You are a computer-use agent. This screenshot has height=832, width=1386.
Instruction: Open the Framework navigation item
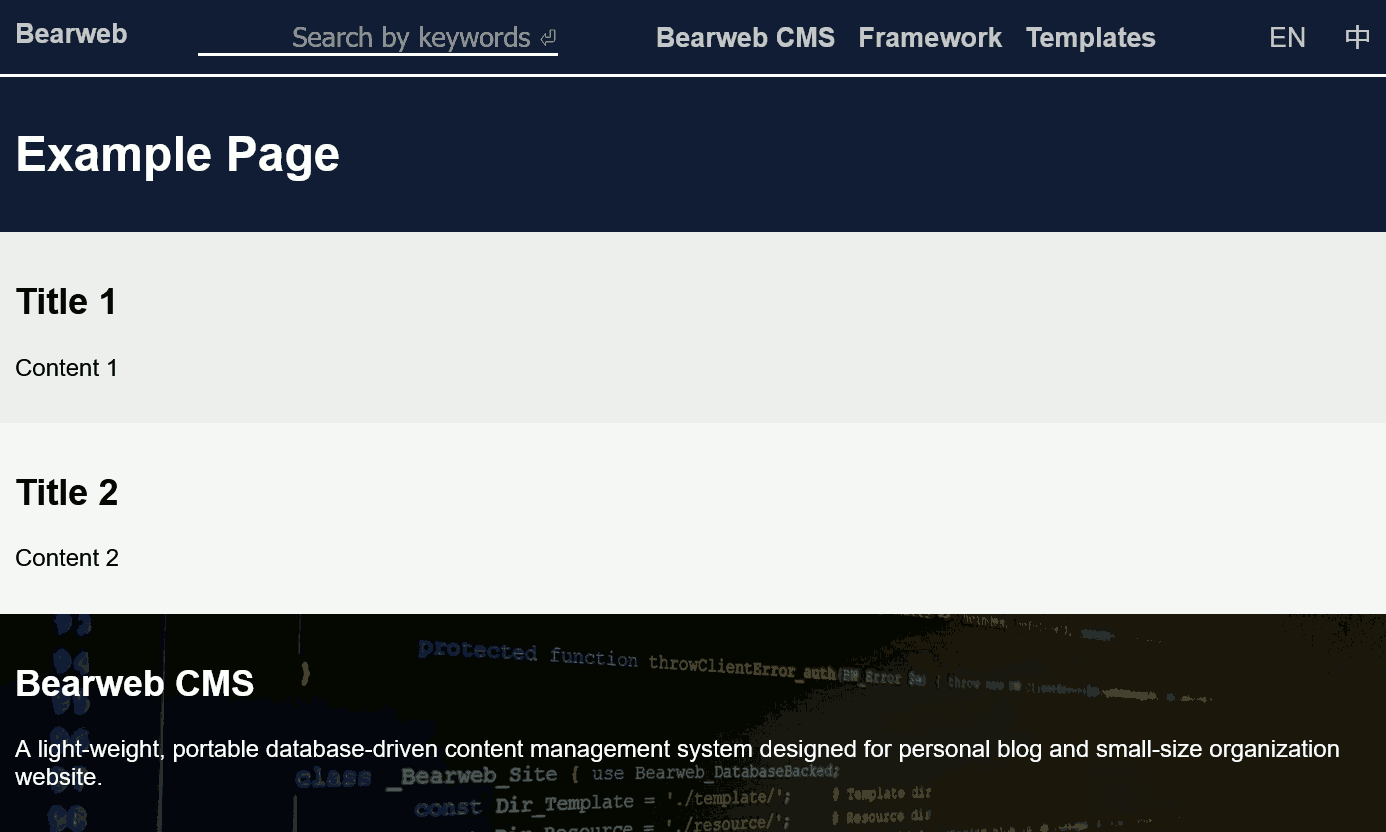930,38
